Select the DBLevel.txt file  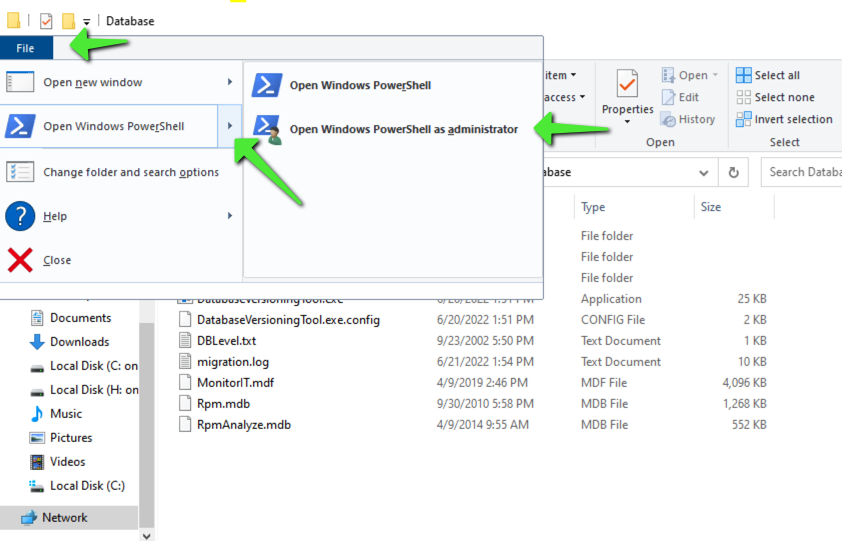[x=226, y=341]
